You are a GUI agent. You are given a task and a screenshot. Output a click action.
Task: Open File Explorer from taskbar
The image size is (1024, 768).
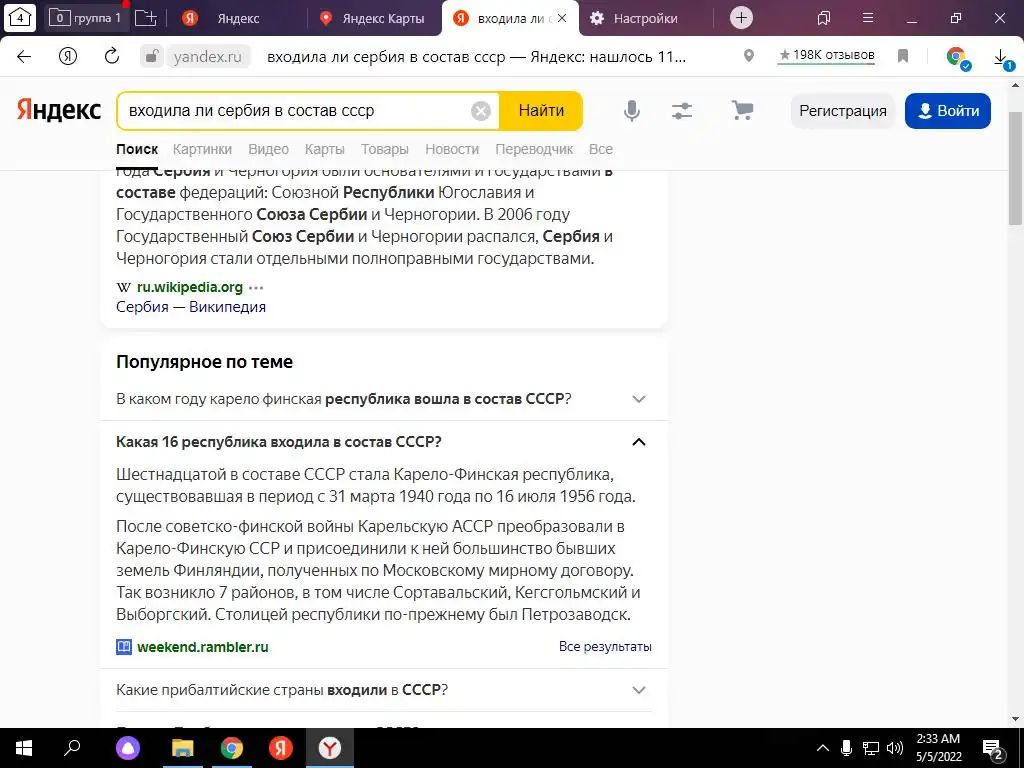(183, 748)
